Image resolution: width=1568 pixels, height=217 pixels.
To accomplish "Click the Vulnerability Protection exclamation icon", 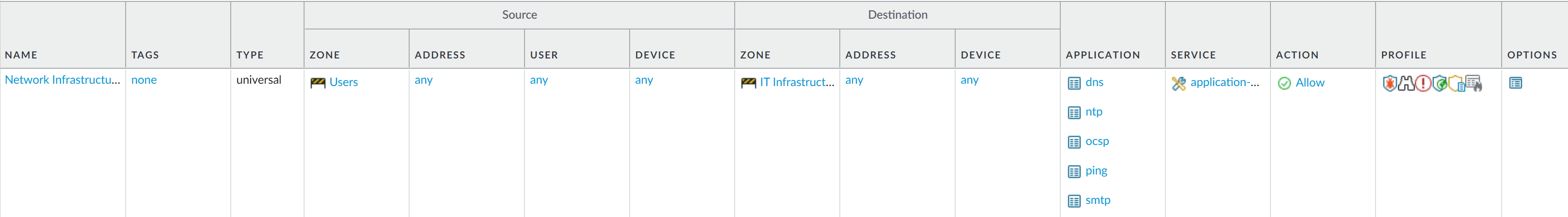I will 1423,83.
